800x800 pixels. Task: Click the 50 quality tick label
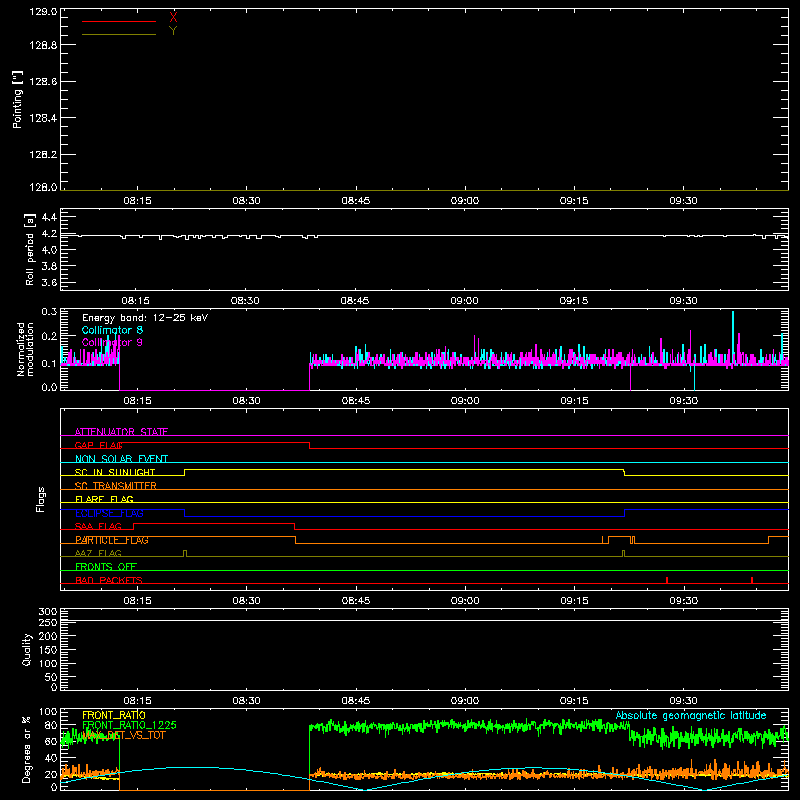(51, 677)
